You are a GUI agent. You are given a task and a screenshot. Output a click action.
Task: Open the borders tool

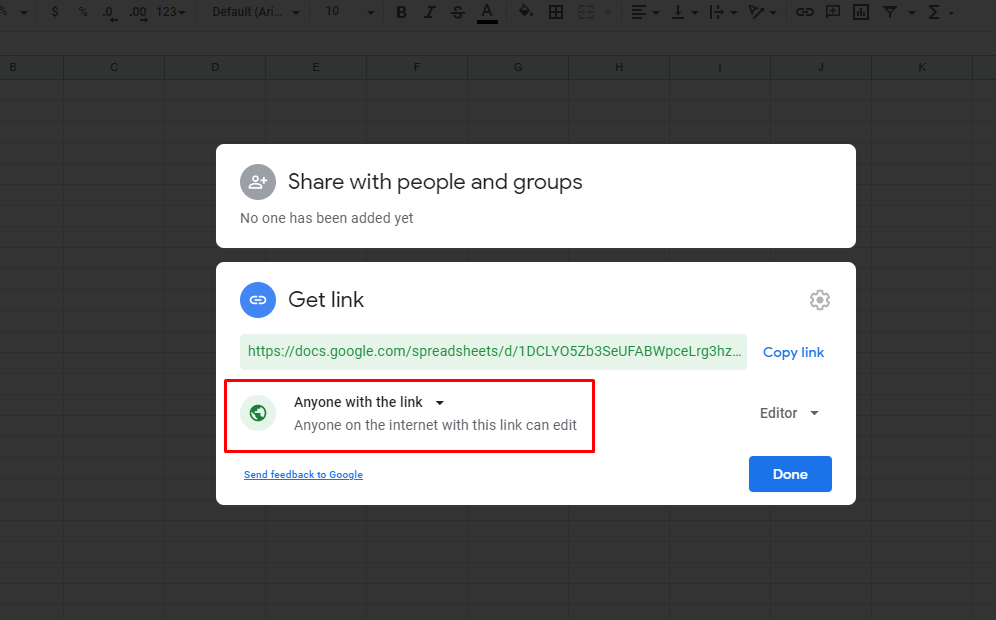coord(556,12)
